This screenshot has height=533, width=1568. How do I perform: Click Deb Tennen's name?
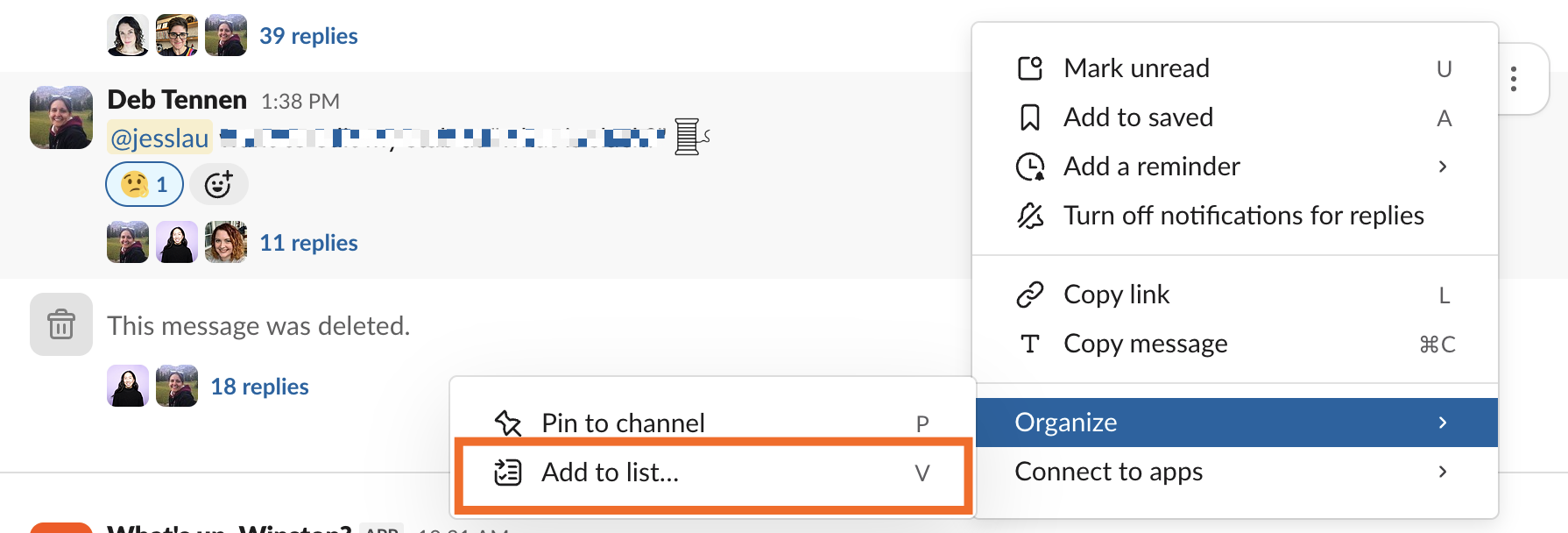coord(177,100)
